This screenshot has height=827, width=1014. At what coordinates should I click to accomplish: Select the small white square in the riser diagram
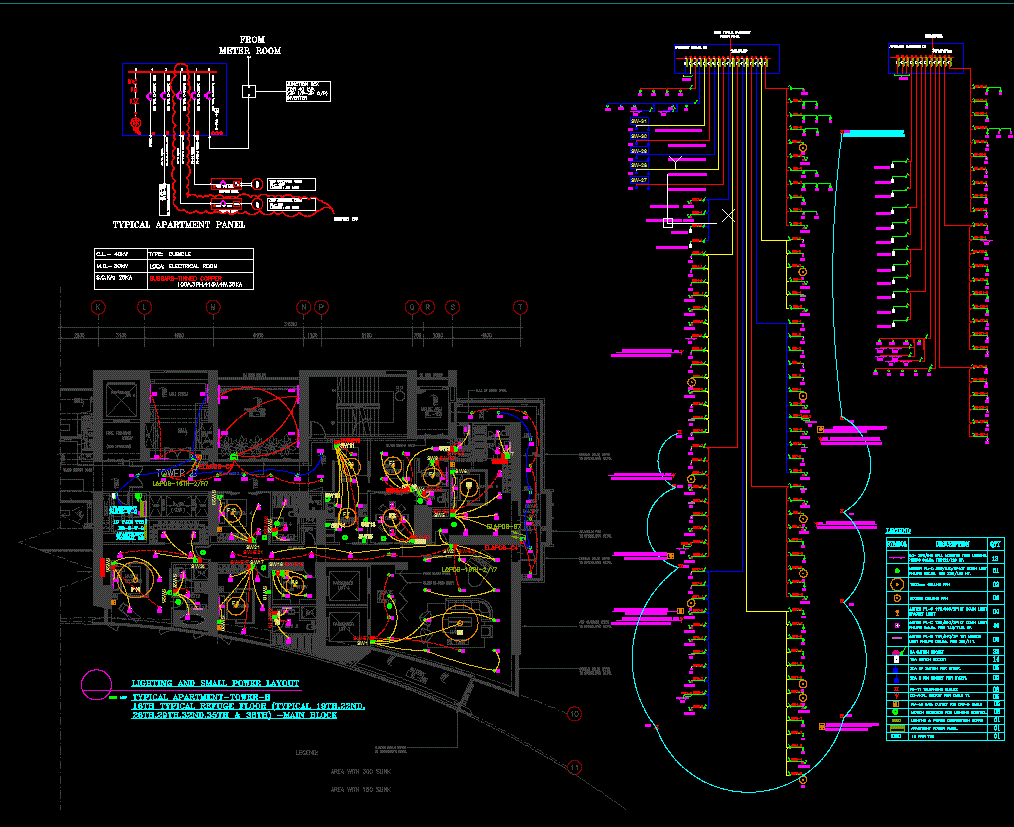667,223
